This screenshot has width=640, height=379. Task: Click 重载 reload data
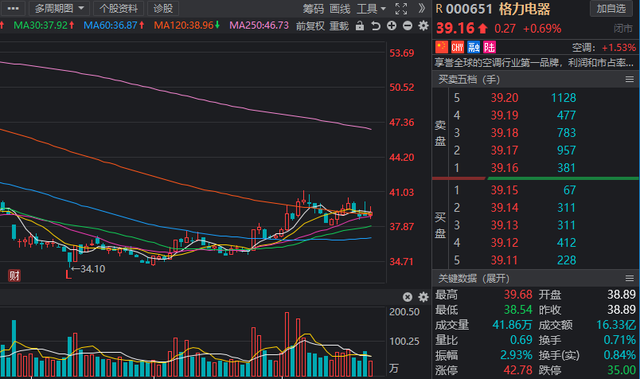339,26
